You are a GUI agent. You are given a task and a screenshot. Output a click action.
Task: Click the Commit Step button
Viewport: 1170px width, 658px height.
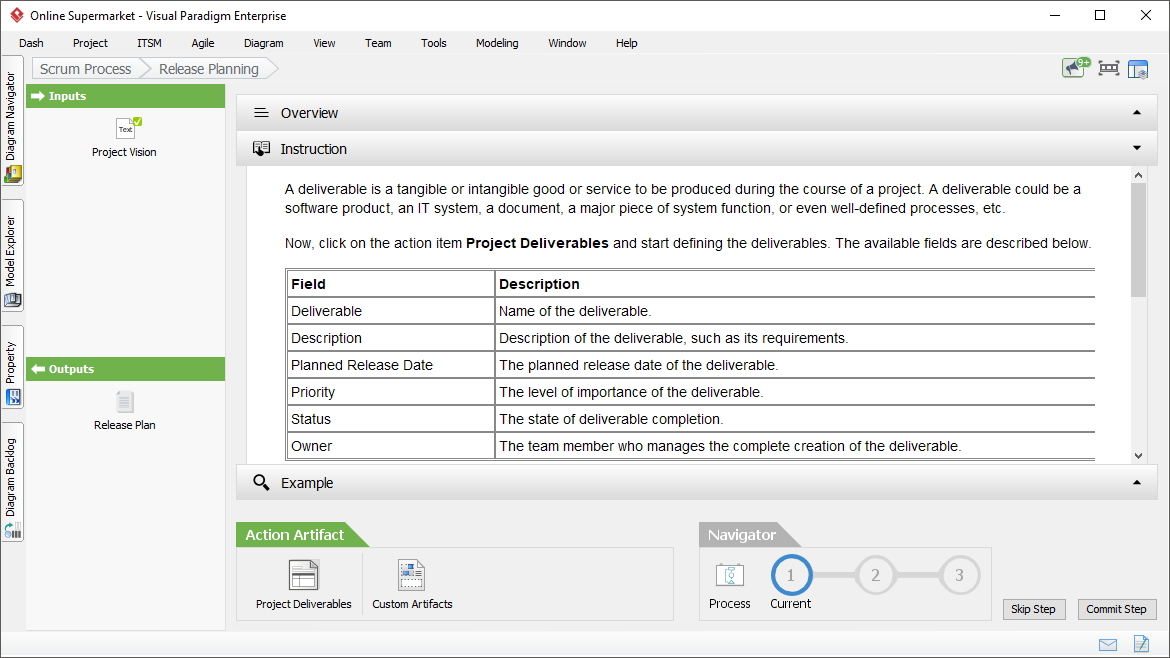point(1116,610)
